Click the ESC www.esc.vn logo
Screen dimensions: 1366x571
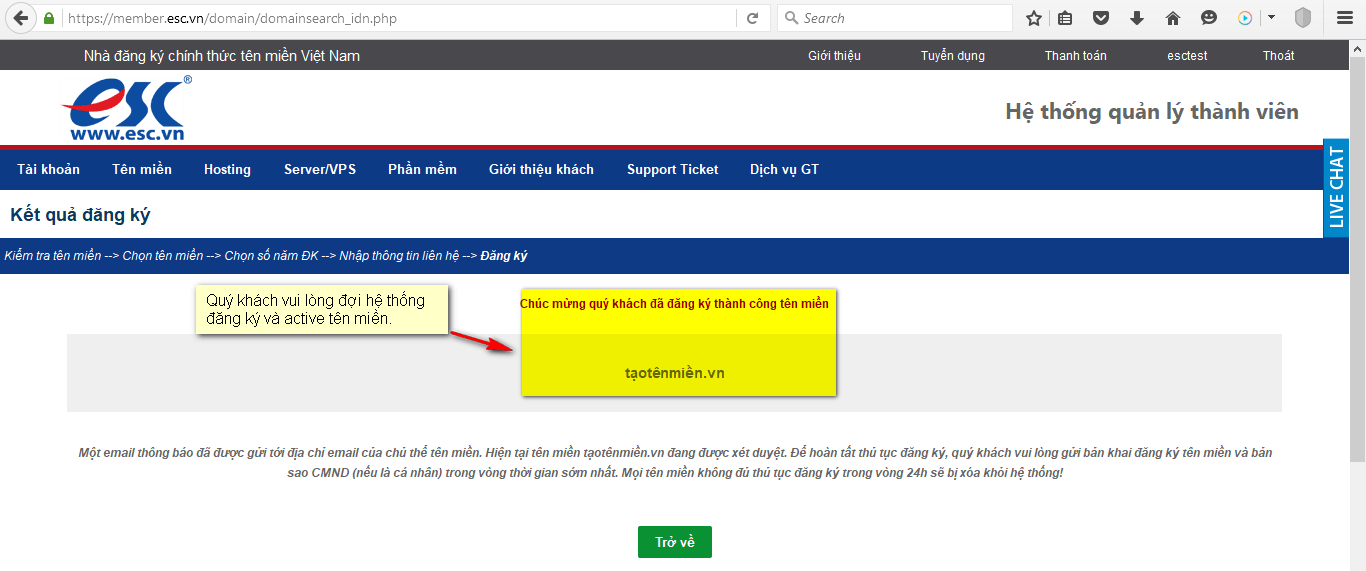(x=126, y=108)
